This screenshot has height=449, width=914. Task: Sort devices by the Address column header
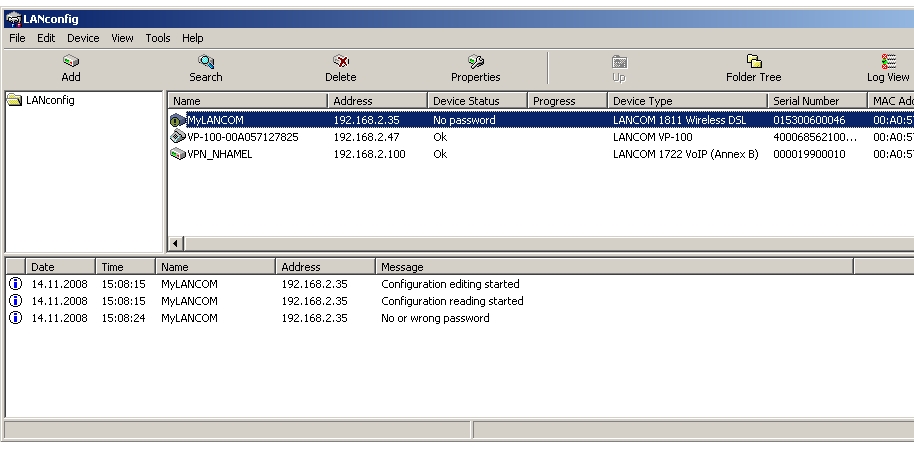[x=376, y=101]
